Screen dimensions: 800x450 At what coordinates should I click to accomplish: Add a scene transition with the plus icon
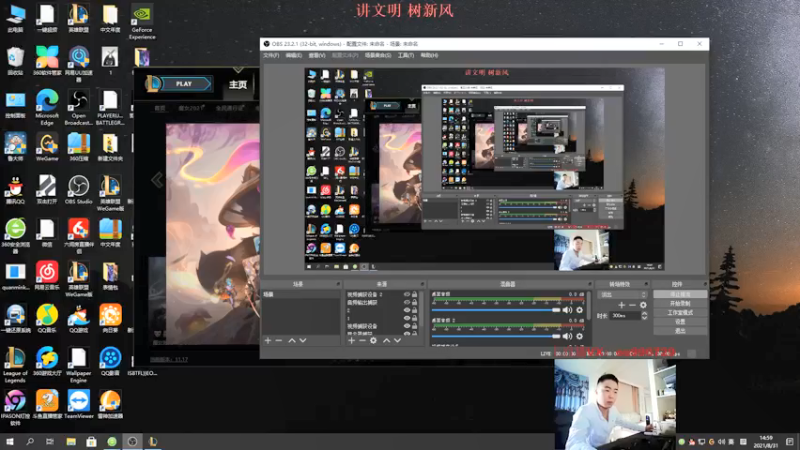(x=621, y=305)
